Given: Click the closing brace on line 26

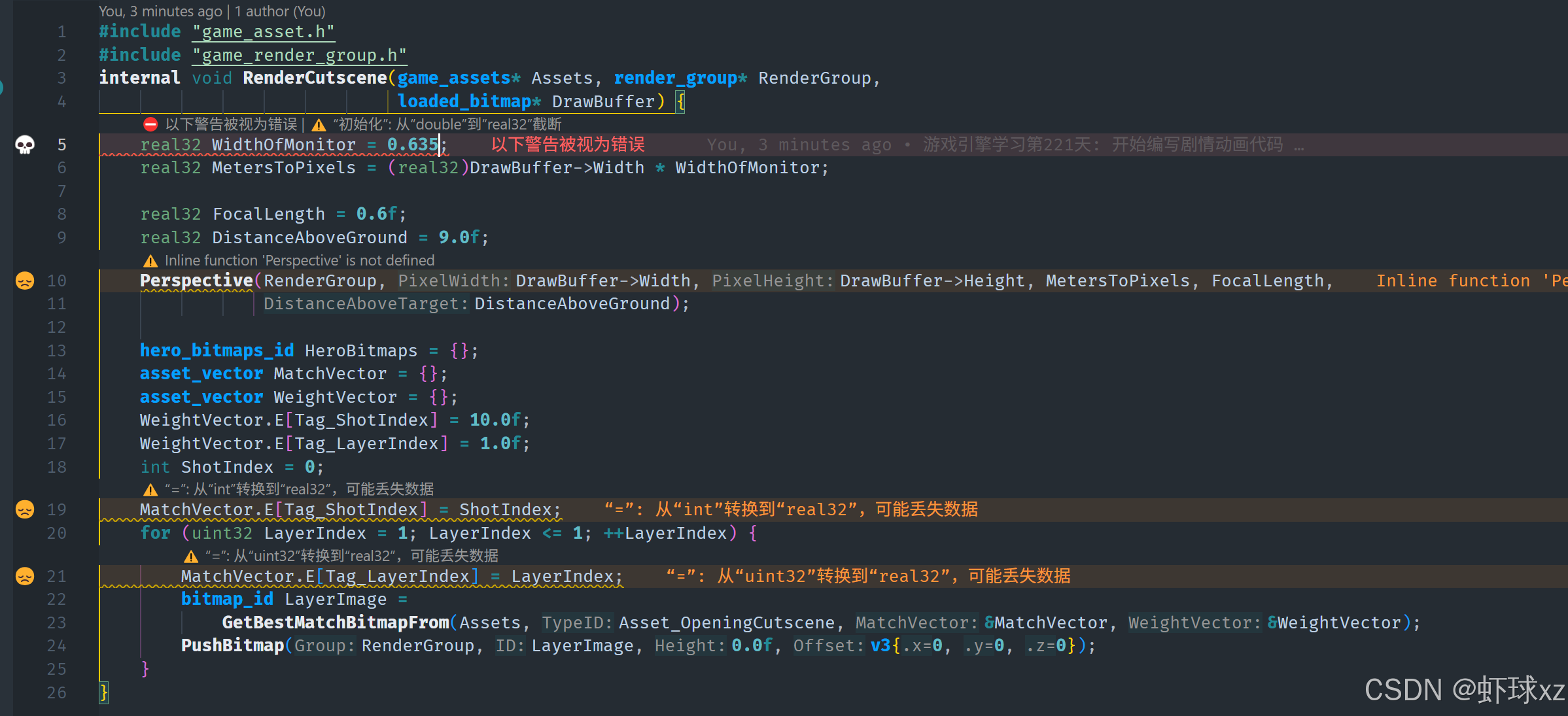Looking at the screenshot, I should [x=103, y=692].
